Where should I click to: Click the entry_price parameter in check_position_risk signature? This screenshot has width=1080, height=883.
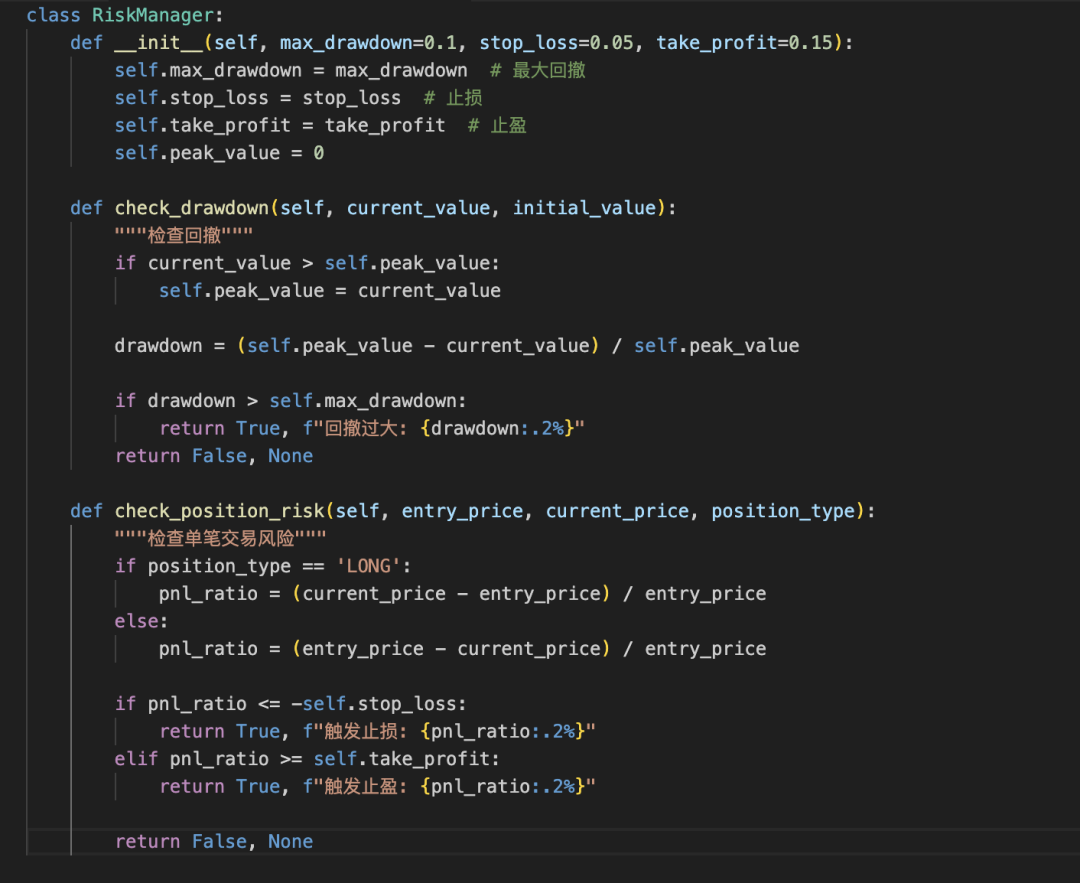tap(462, 511)
